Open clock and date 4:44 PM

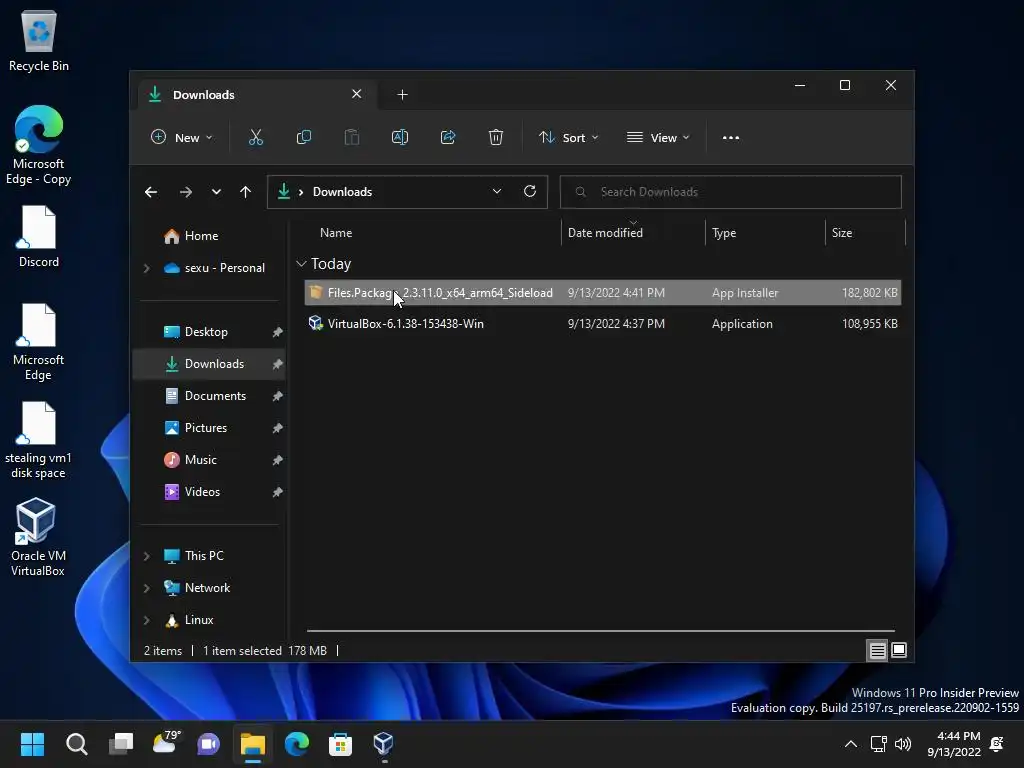954,744
